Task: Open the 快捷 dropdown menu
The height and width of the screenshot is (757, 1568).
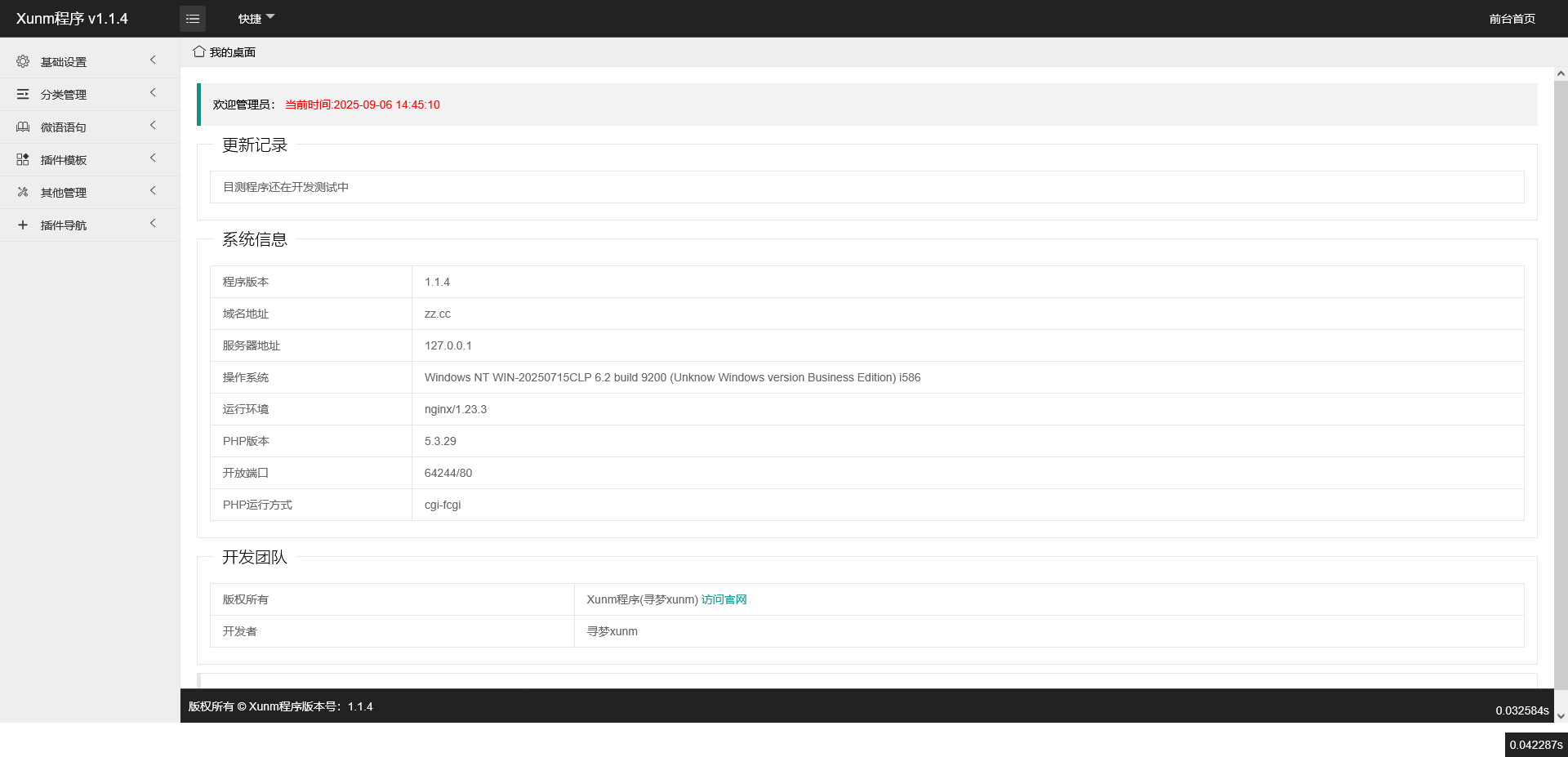Action: coord(256,19)
